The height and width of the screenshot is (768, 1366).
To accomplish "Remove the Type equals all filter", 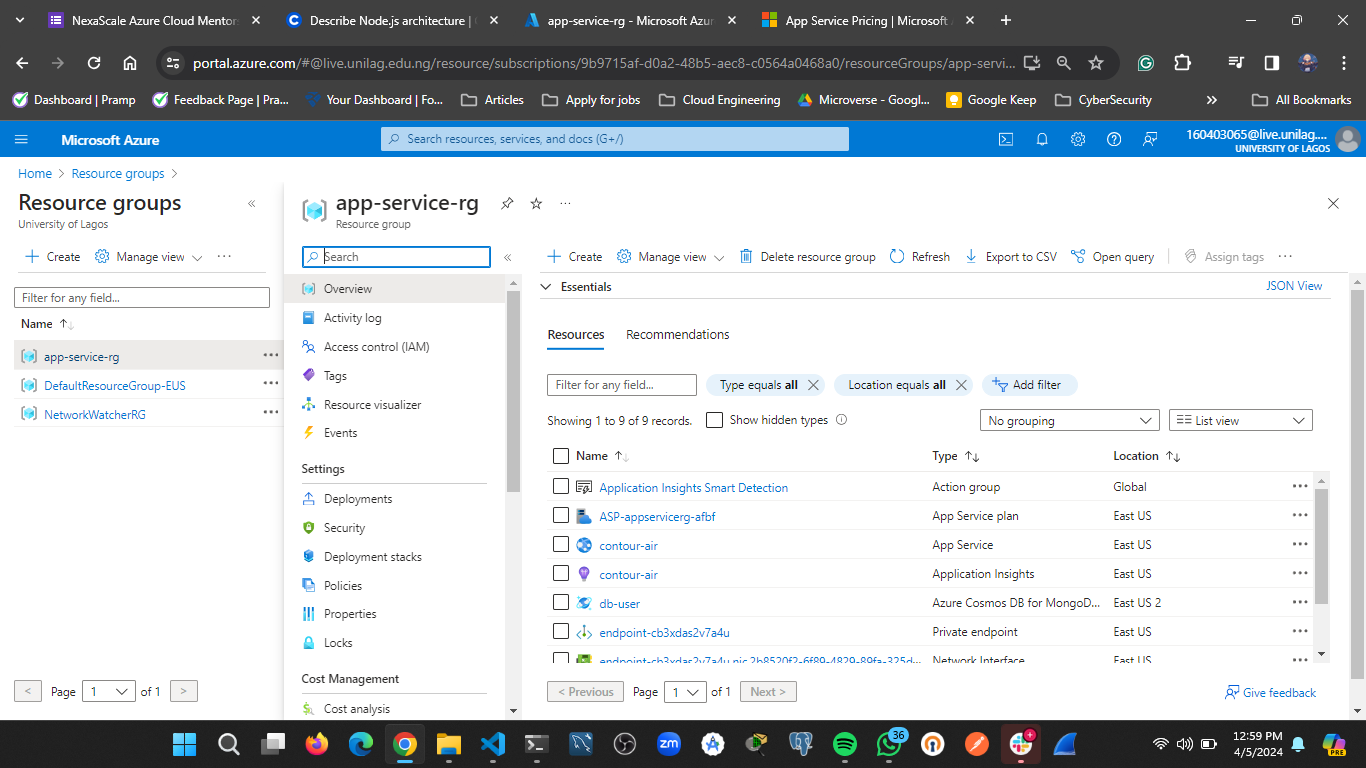I will pos(813,385).
